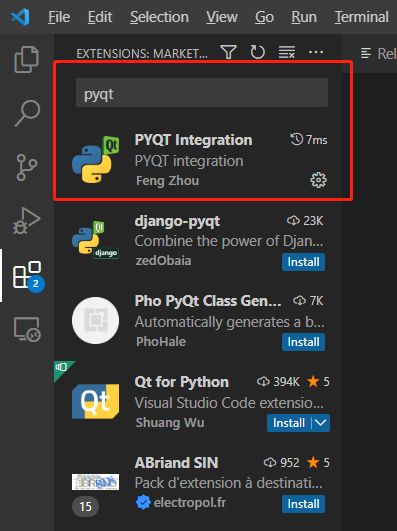Select the Extensions view icon with badge
Image resolution: width=397 pixels, height=531 pixels.
coord(28,275)
